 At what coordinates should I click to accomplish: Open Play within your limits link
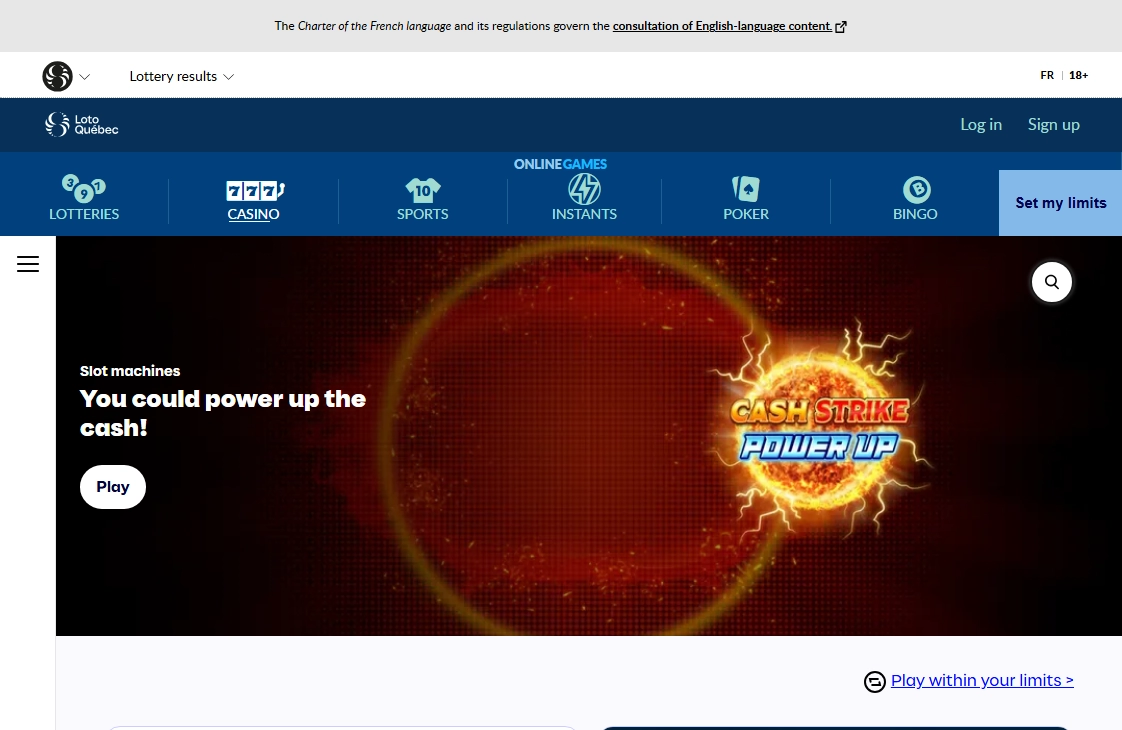click(x=982, y=680)
